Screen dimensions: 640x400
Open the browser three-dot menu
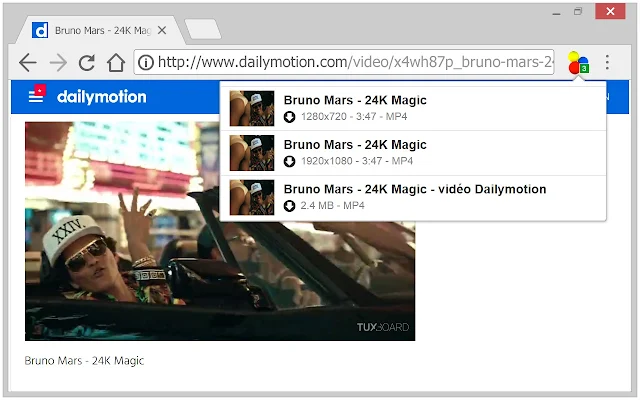tap(607, 62)
